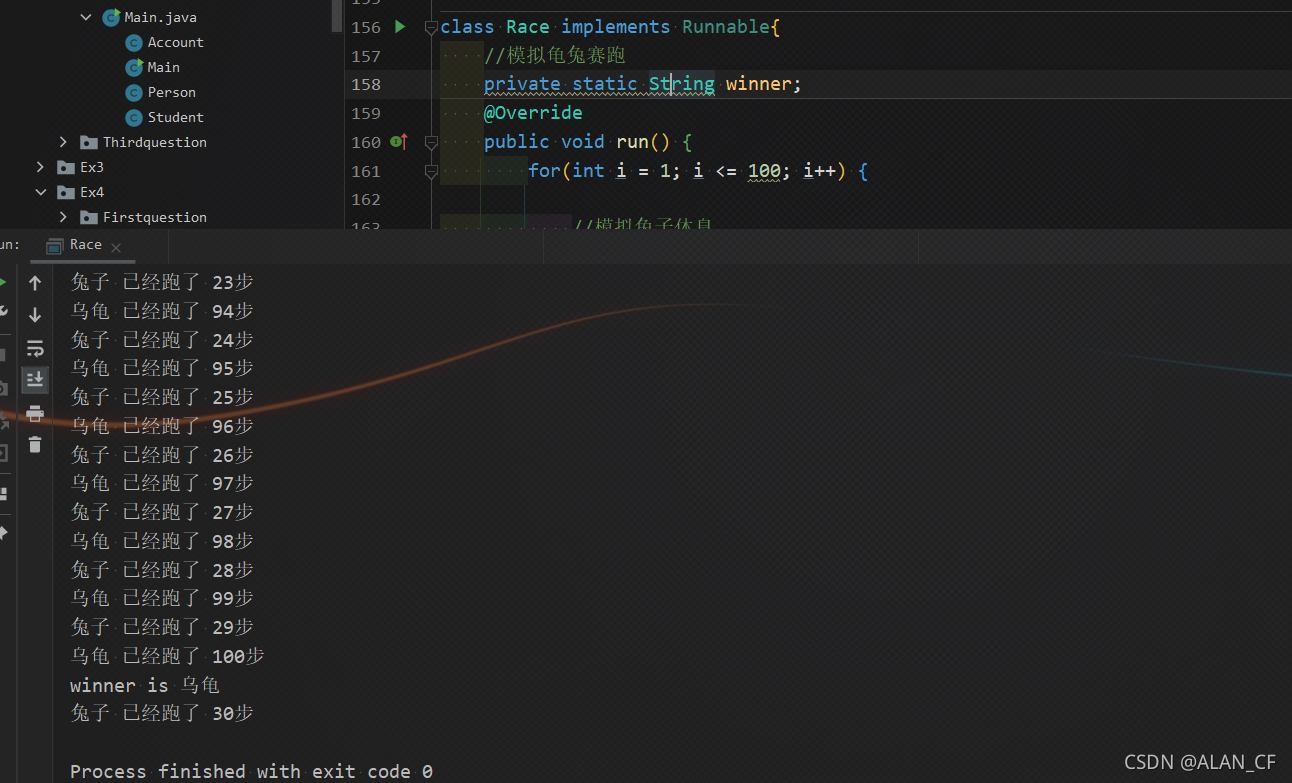Clear all console output with trash icon
The width and height of the screenshot is (1292, 783).
click(x=35, y=444)
